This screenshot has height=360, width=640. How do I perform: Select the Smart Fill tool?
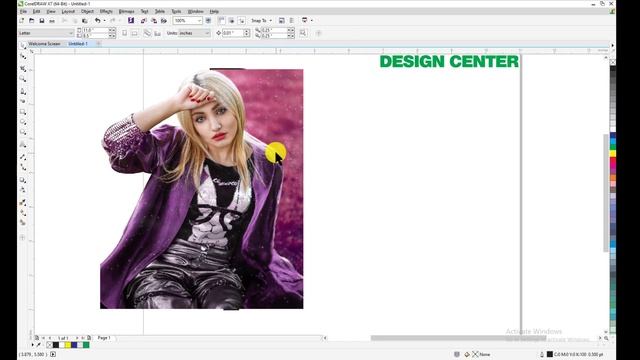click(x=23, y=223)
